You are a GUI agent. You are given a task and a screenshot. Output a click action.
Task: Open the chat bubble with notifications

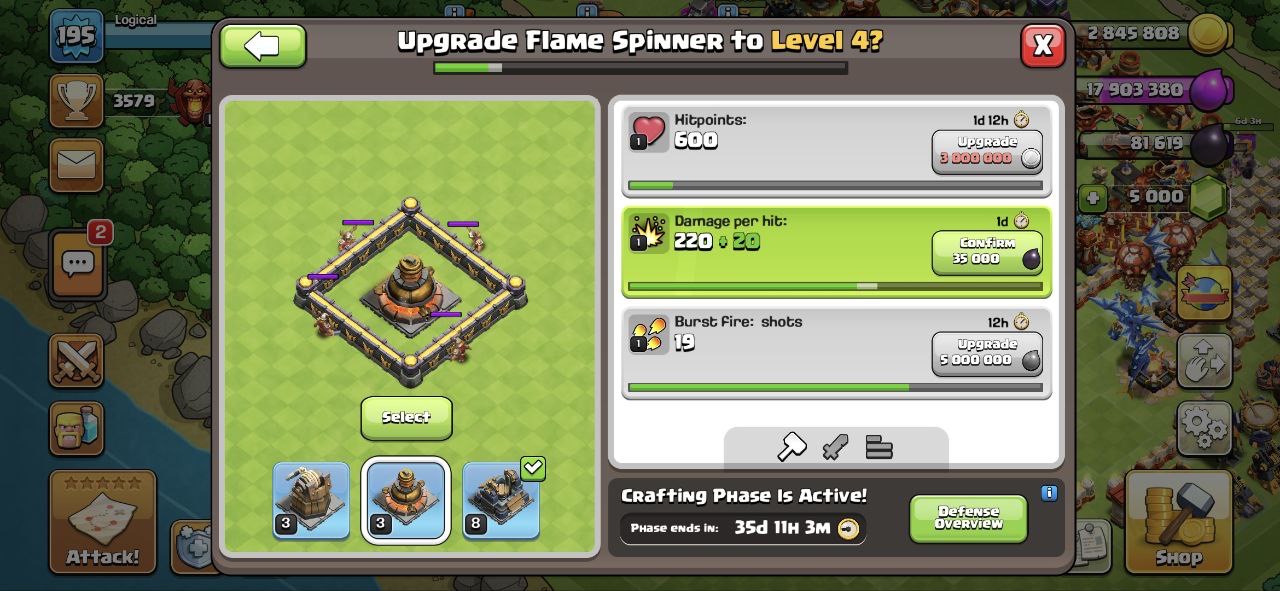click(x=78, y=264)
